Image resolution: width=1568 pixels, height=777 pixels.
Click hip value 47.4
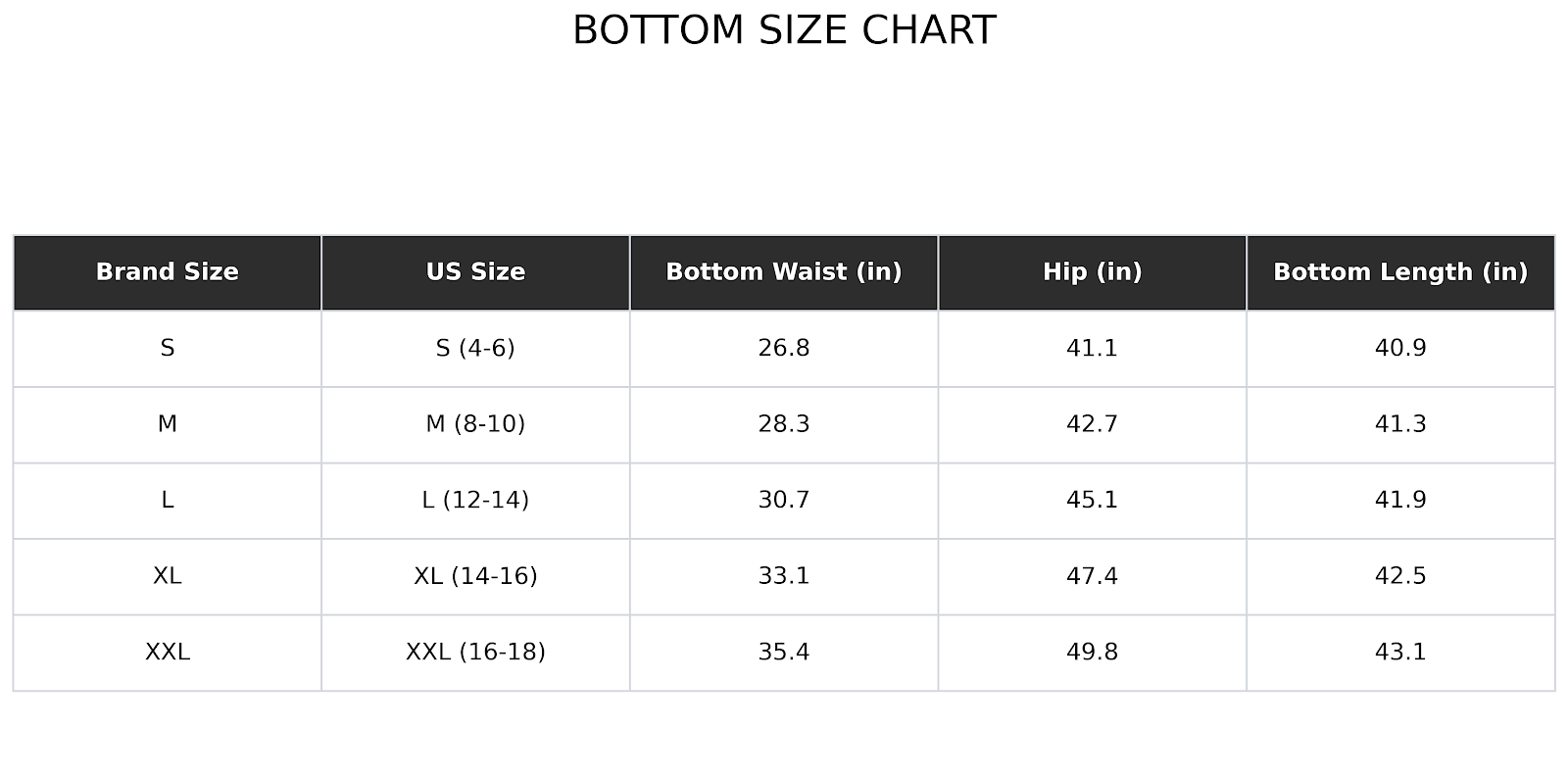coord(1092,576)
